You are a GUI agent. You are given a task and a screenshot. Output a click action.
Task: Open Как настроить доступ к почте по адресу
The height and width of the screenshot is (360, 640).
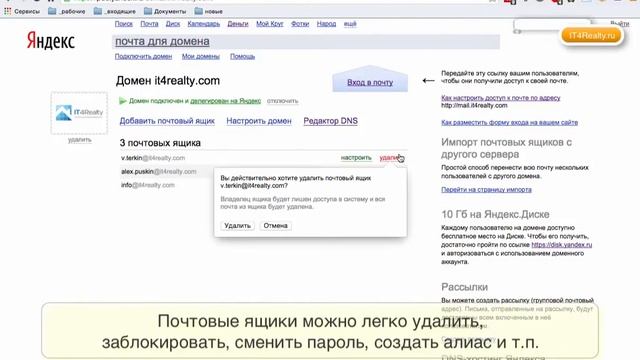(x=501, y=98)
